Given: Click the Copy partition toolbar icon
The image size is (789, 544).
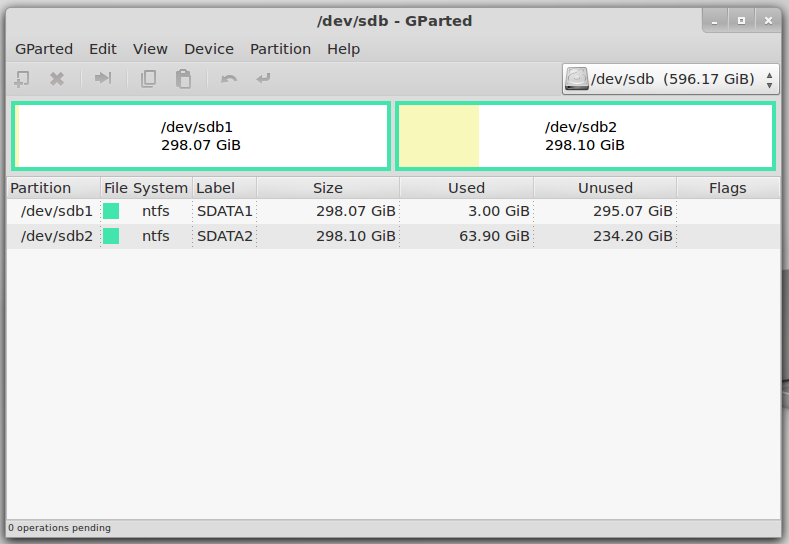Looking at the screenshot, I should [x=149, y=79].
